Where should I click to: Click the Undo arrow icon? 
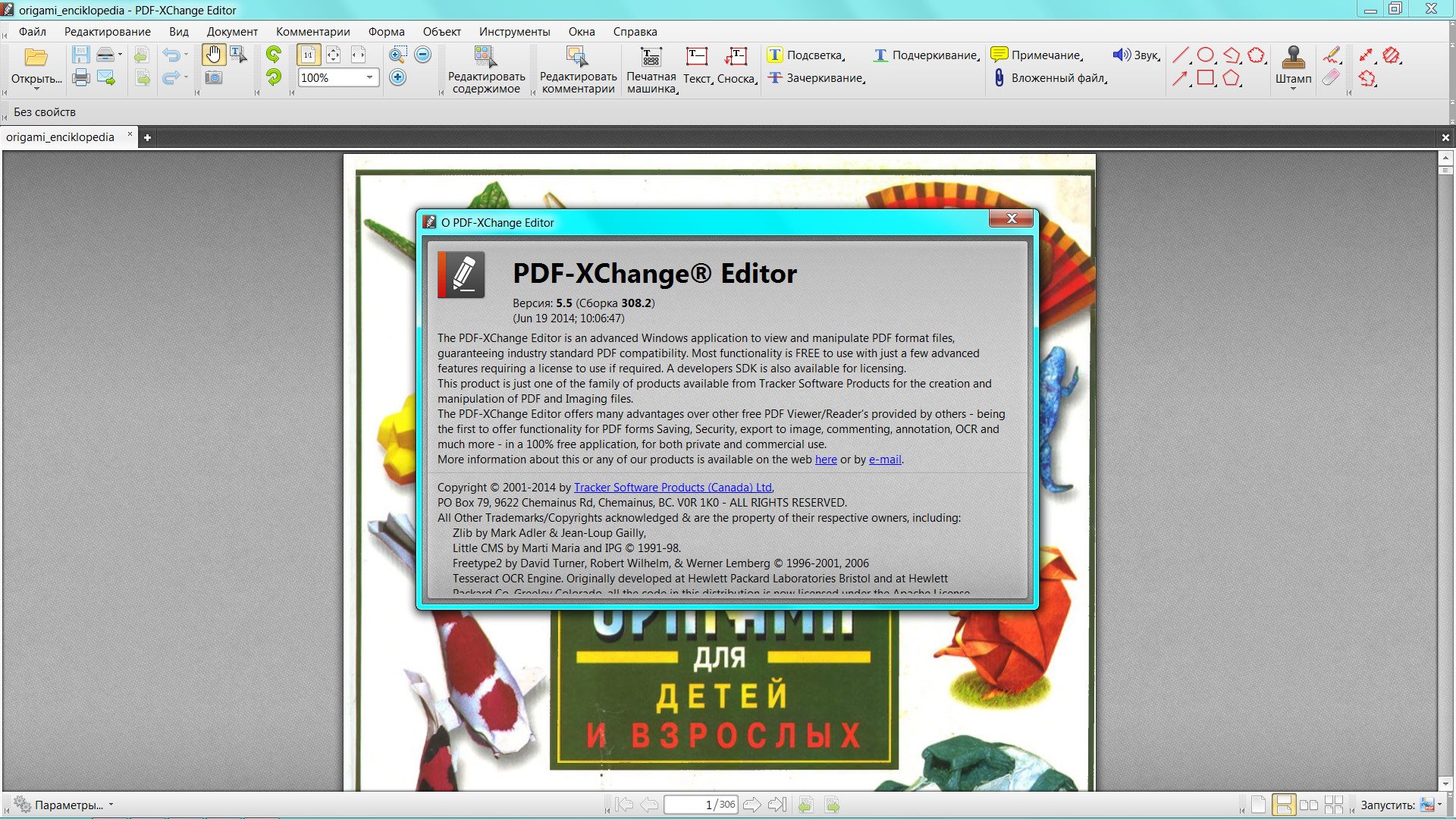pos(171,55)
